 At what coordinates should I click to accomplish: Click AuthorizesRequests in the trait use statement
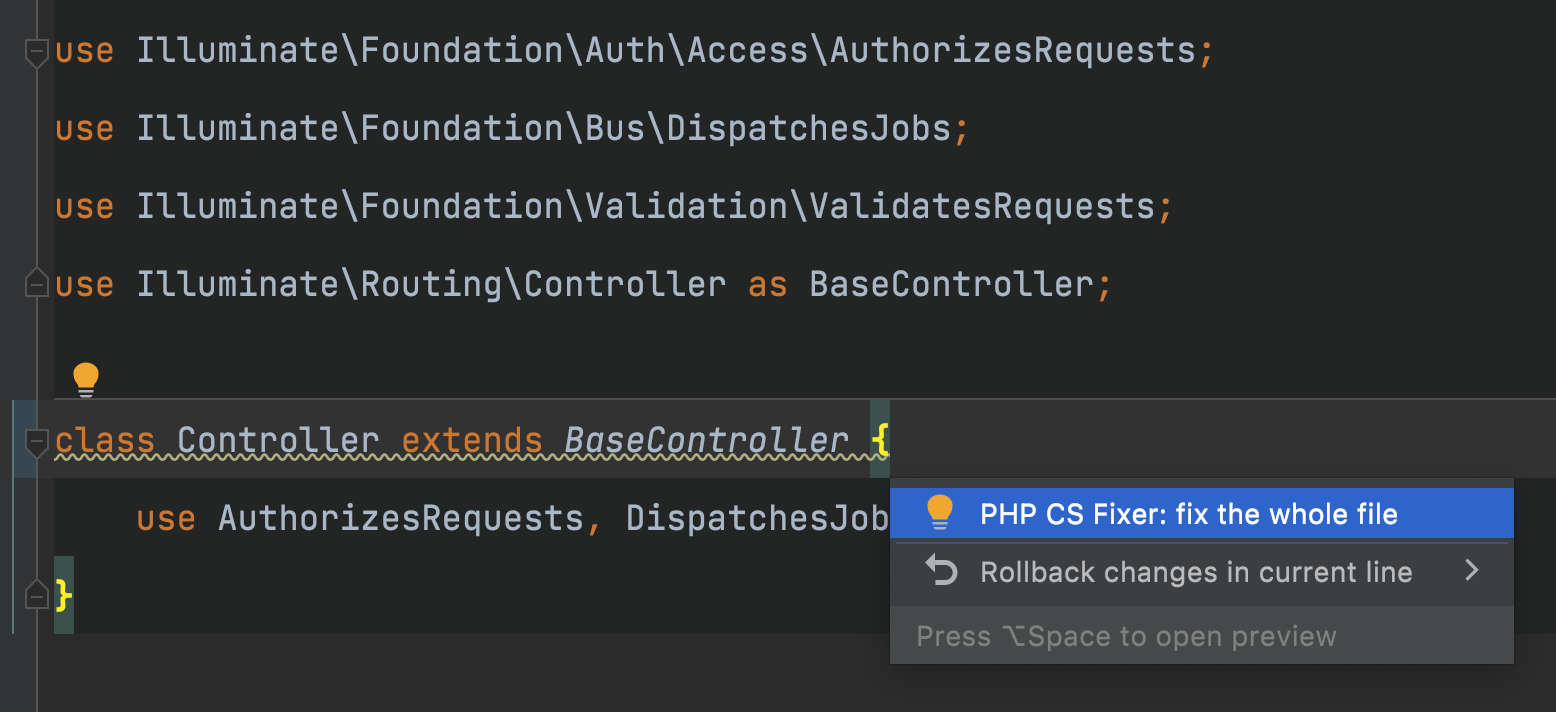401,518
